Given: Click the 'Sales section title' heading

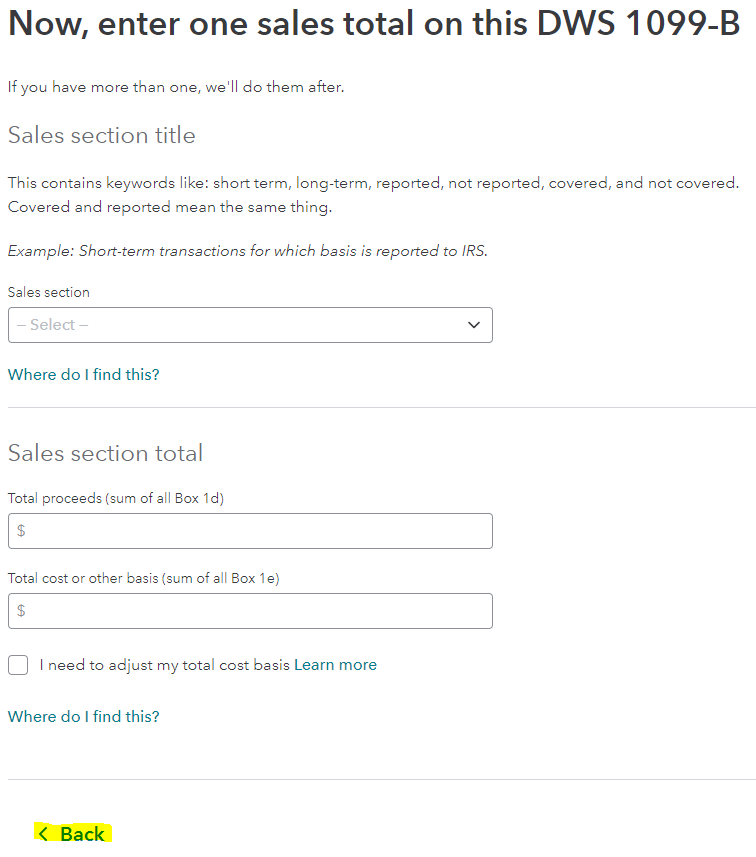Looking at the screenshot, I should (102, 136).
